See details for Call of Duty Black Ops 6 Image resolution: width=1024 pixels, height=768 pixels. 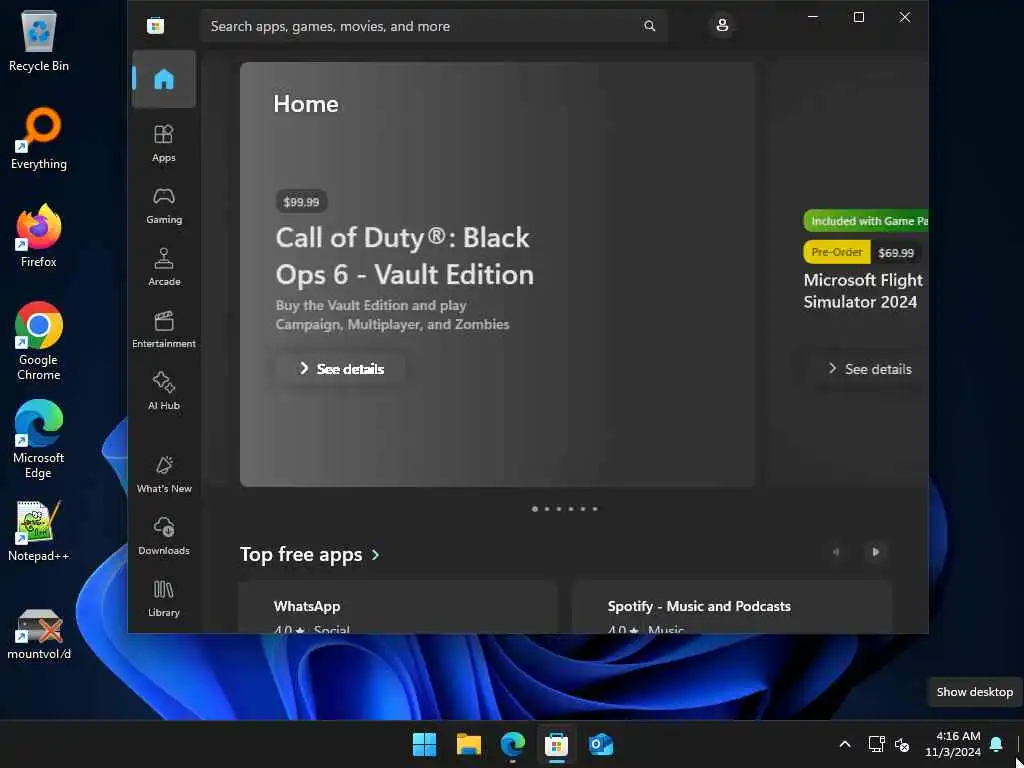[340, 369]
